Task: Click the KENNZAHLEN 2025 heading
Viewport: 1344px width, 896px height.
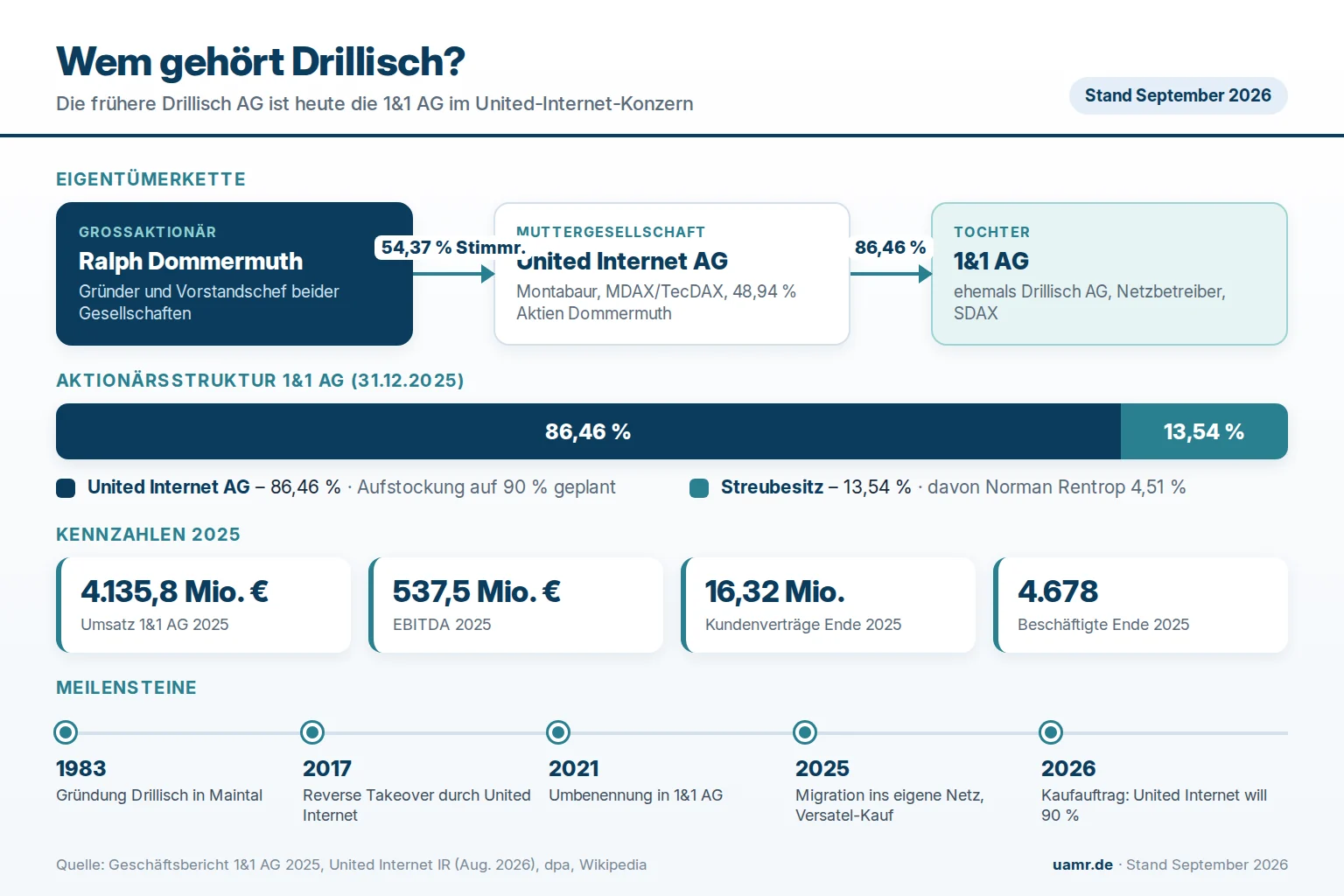Action: tap(148, 535)
